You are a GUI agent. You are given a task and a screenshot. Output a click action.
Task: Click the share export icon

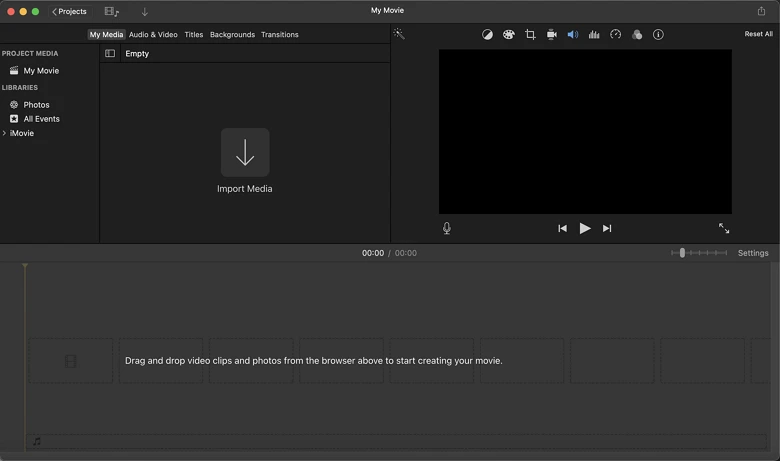761,11
